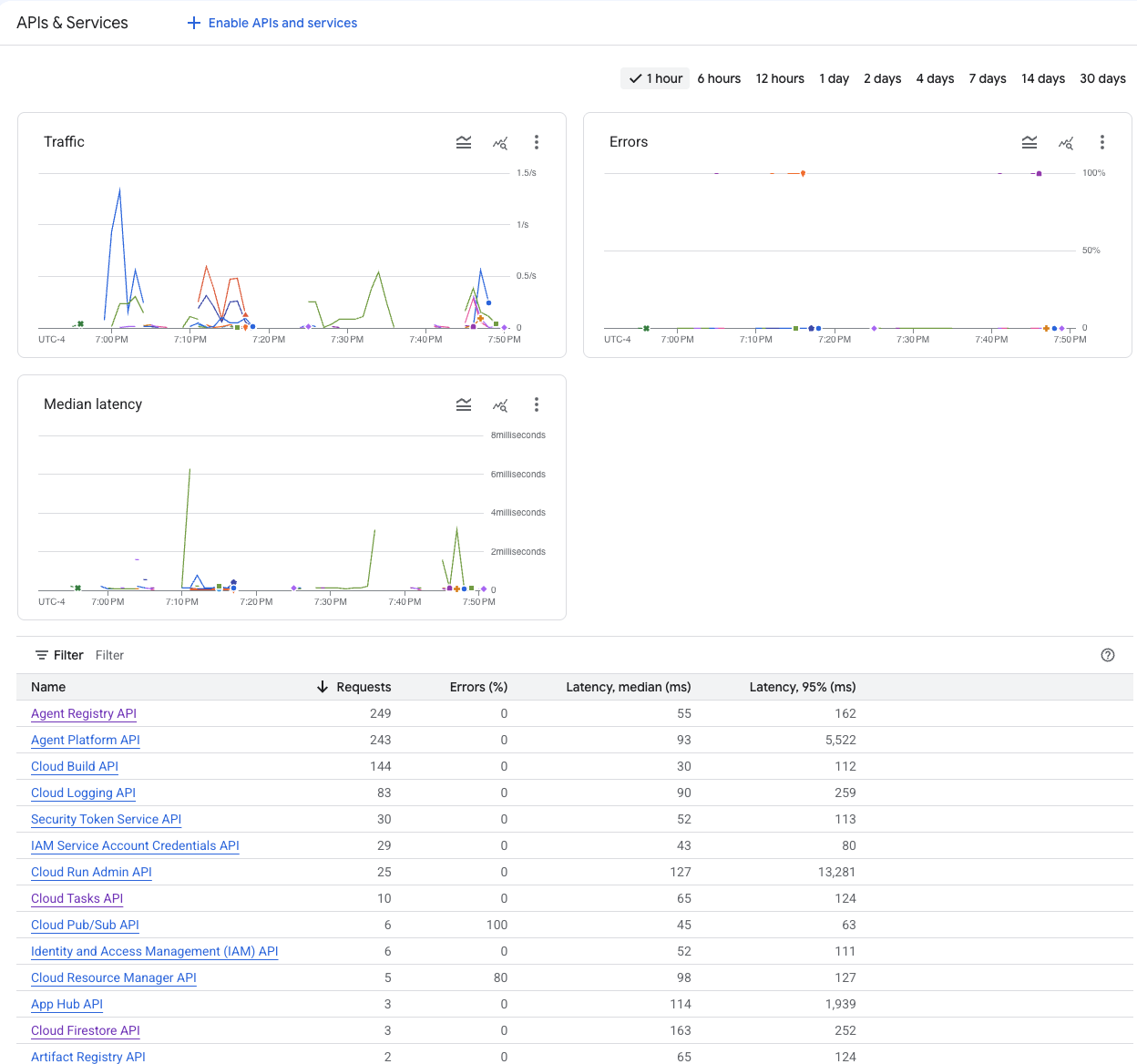Viewport: 1137px width, 1064px height.
Task: Open more options menu on Median latency chart
Action: point(537,404)
